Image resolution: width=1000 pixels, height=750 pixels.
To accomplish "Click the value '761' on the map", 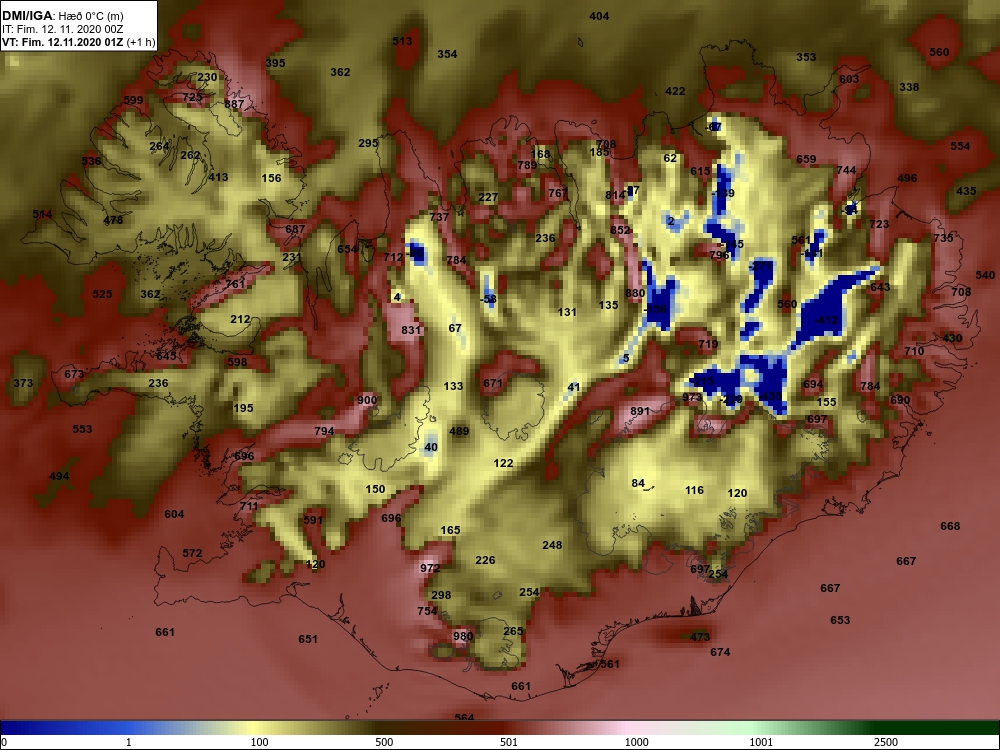I will click(x=235, y=284).
